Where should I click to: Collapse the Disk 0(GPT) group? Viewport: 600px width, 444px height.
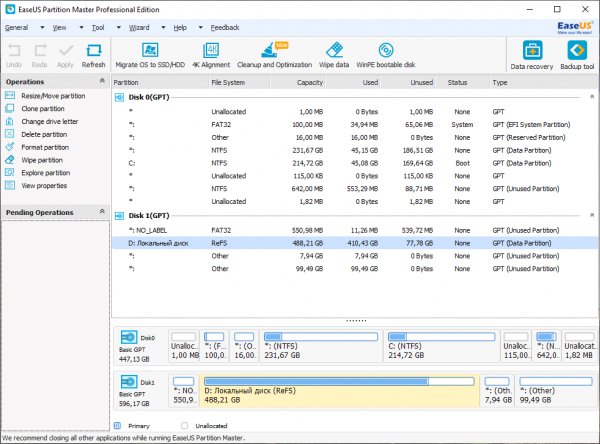coord(592,97)
